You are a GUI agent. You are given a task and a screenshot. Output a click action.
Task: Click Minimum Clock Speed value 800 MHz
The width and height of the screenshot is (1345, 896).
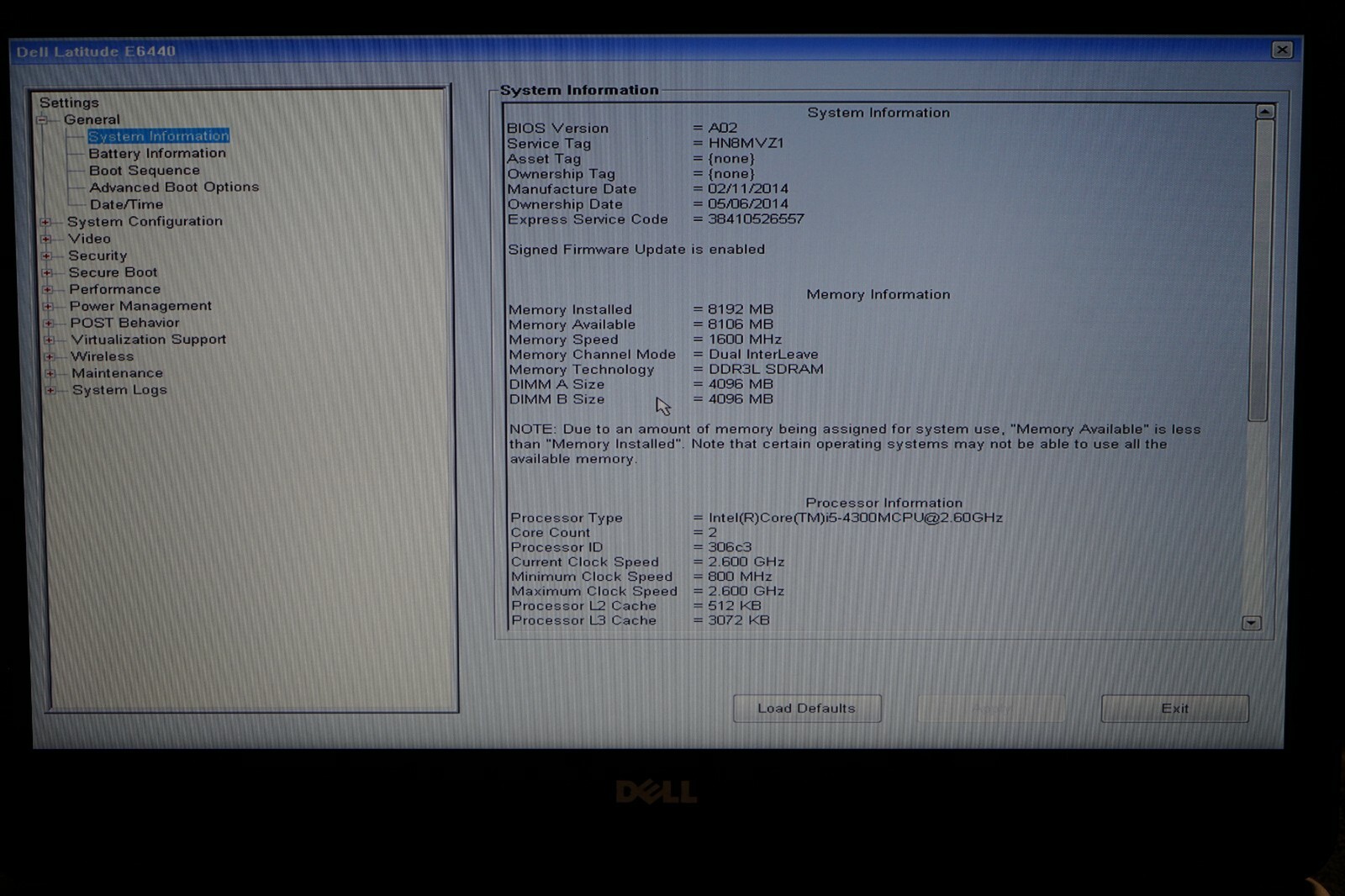[740, 577]
